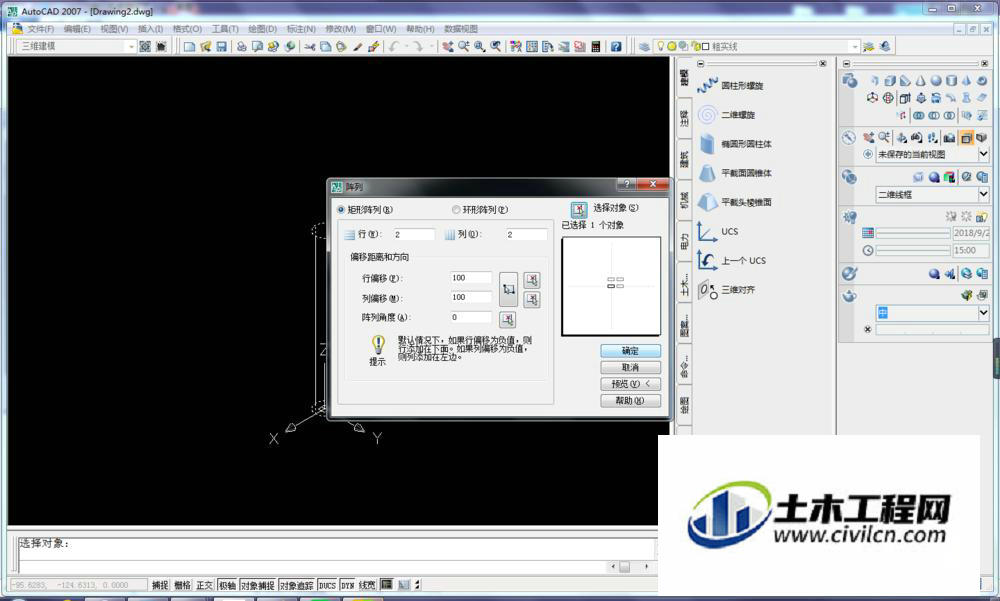The image size is (1000, 601).
Task: Click the Rows (行) input field
Action: [414, 235]
